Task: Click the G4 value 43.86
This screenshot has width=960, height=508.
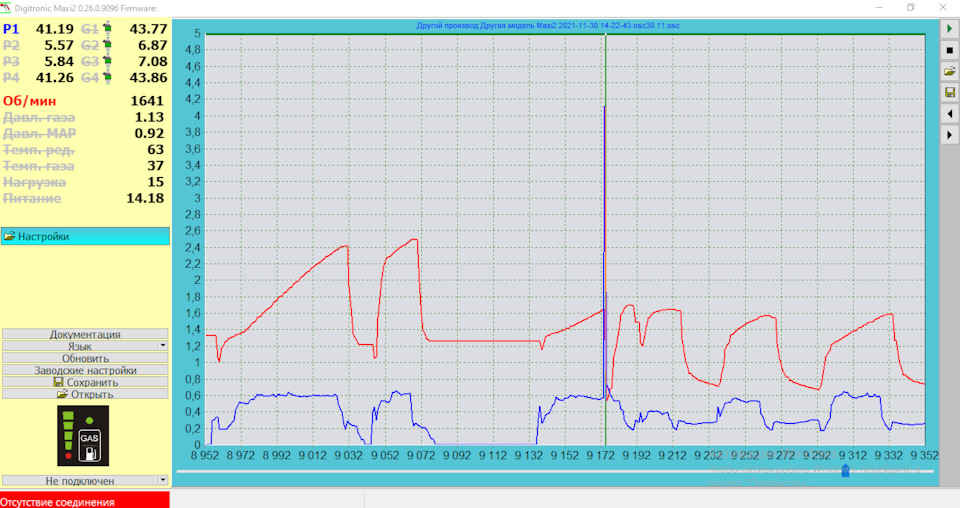Action: tap(148, 78)
